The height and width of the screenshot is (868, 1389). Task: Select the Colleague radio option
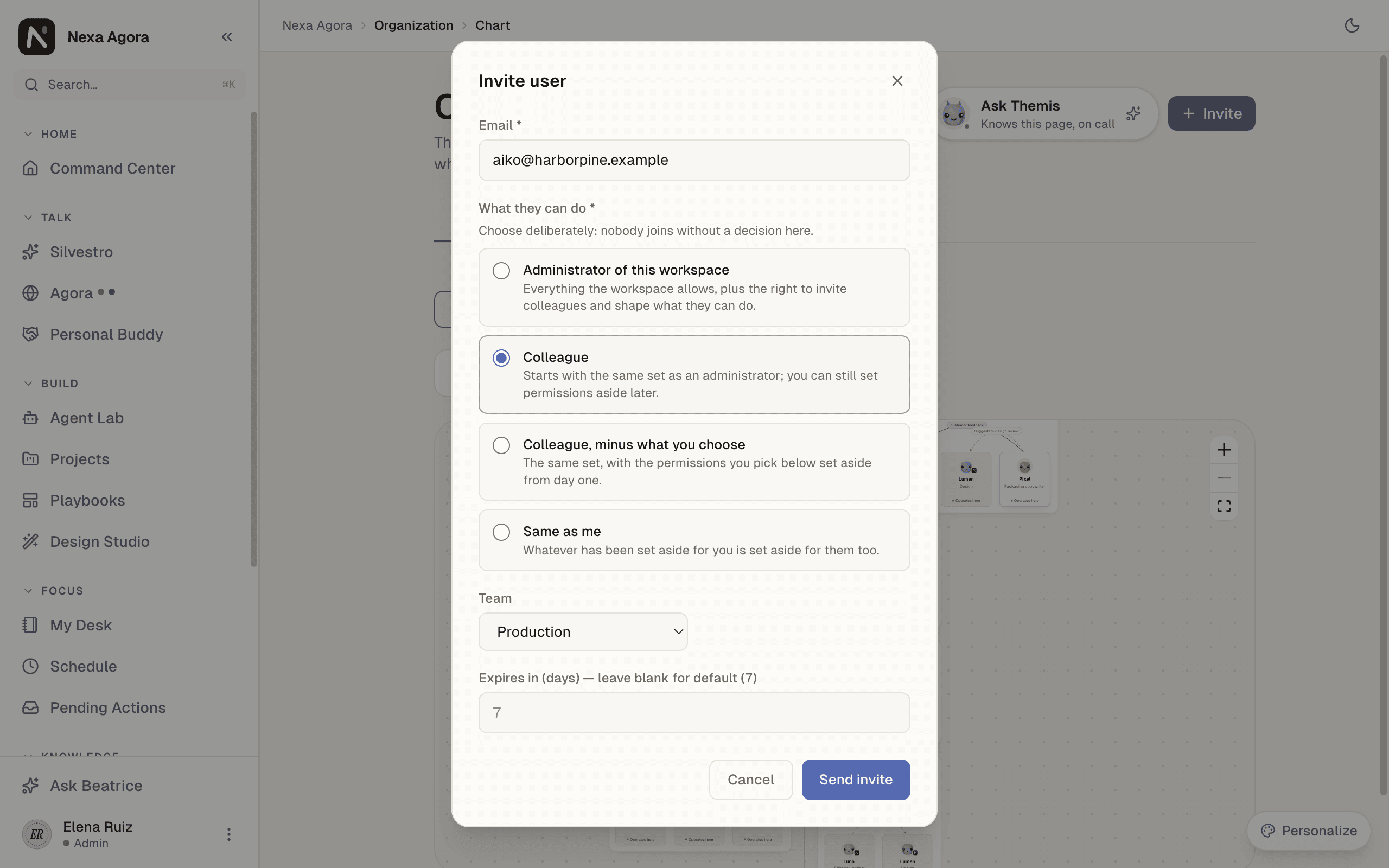pos(501,358)
